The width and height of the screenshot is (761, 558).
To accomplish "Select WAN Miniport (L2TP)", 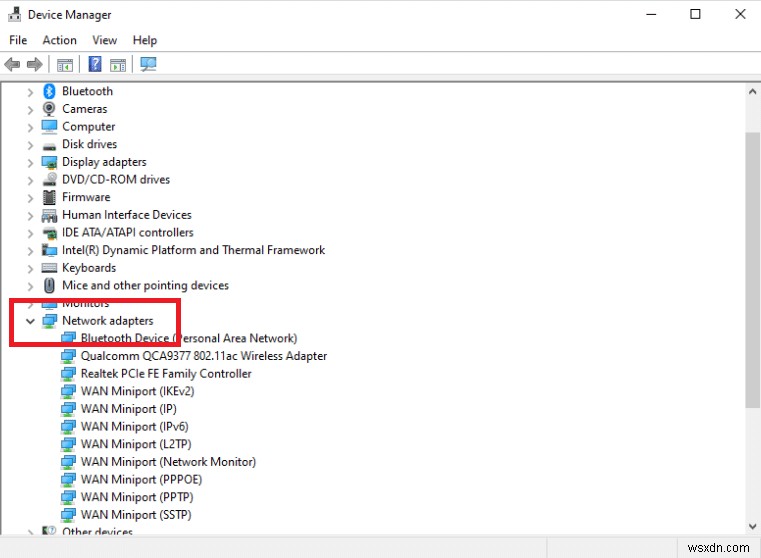I will coord(136,444).
